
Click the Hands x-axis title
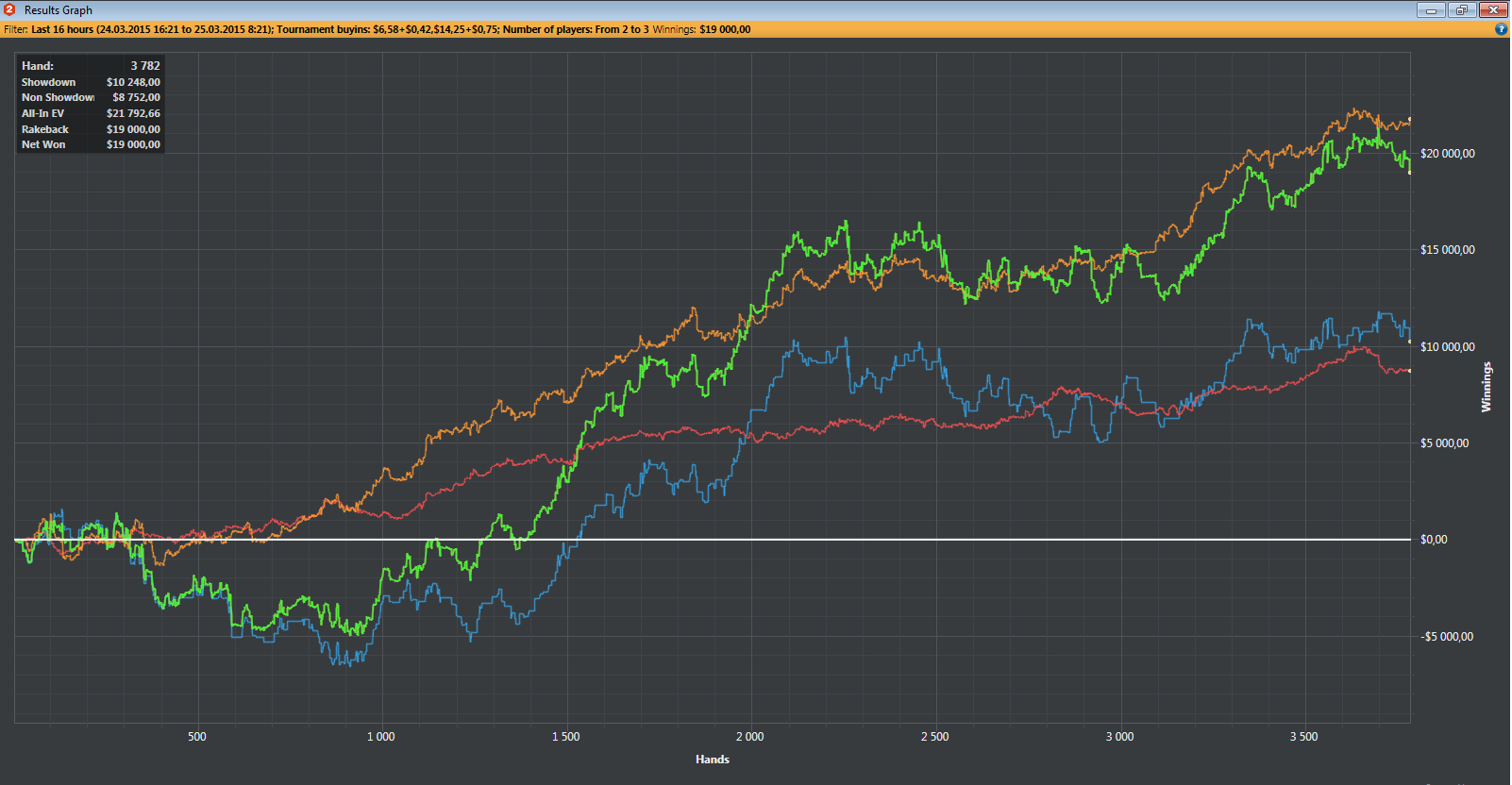click(x=712, y=760)
